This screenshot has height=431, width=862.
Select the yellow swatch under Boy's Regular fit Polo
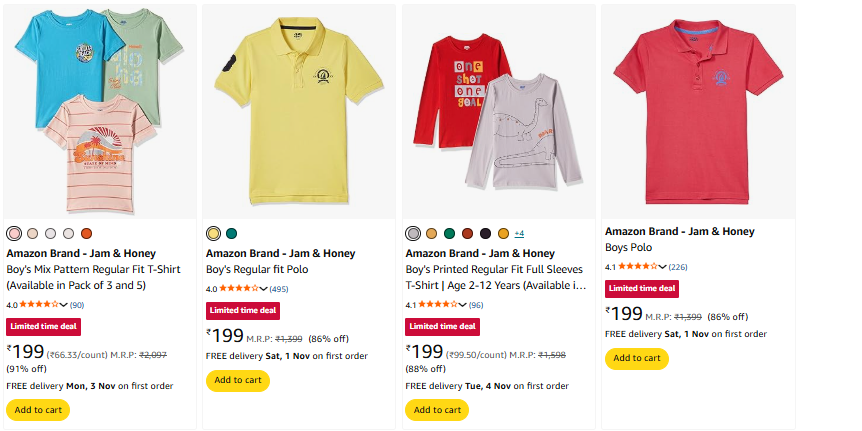point(213,233)
